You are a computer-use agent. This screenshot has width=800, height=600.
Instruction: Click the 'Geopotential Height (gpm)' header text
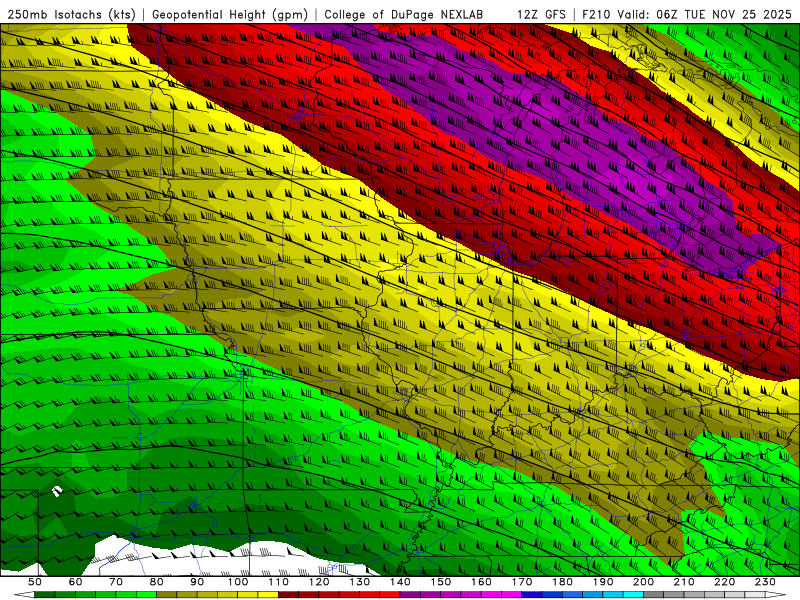pos(230,14)
